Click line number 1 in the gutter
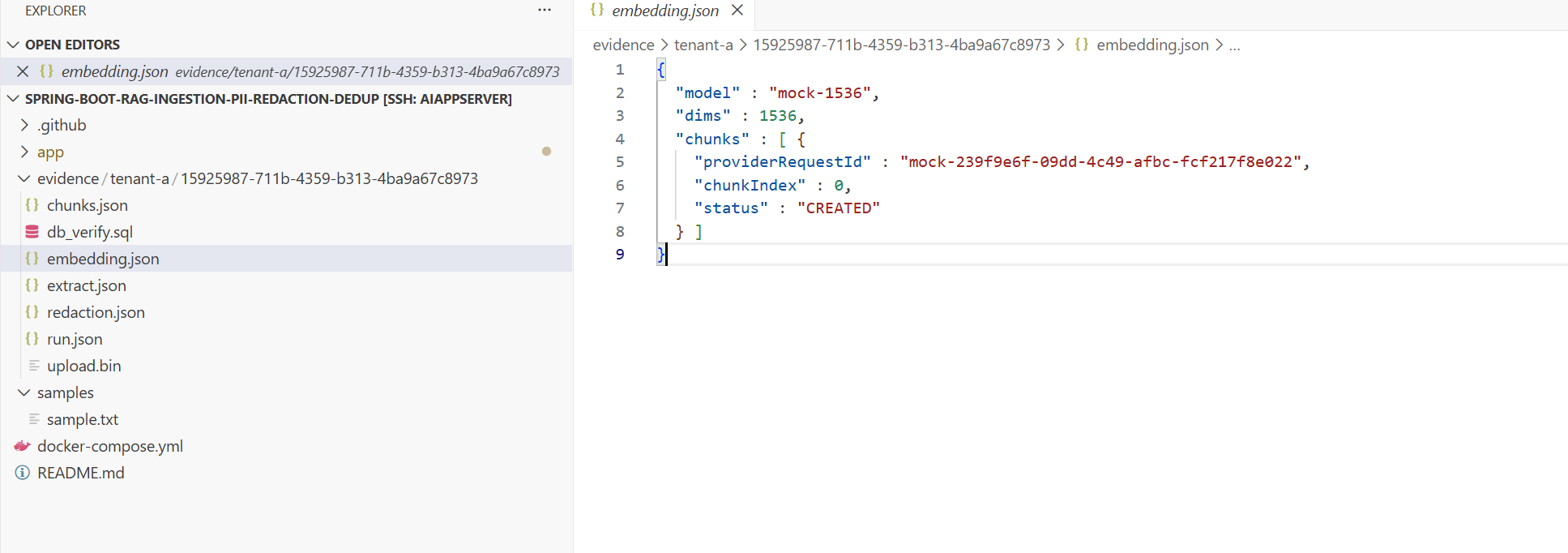The height and width of the screenshot is (553, 1568). coord(620,70)
